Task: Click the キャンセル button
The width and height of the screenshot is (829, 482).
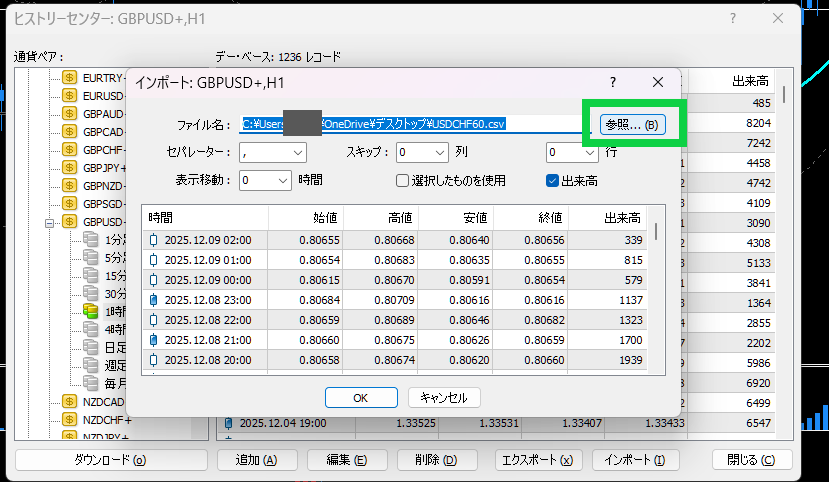Action: [x=444, y=397]
